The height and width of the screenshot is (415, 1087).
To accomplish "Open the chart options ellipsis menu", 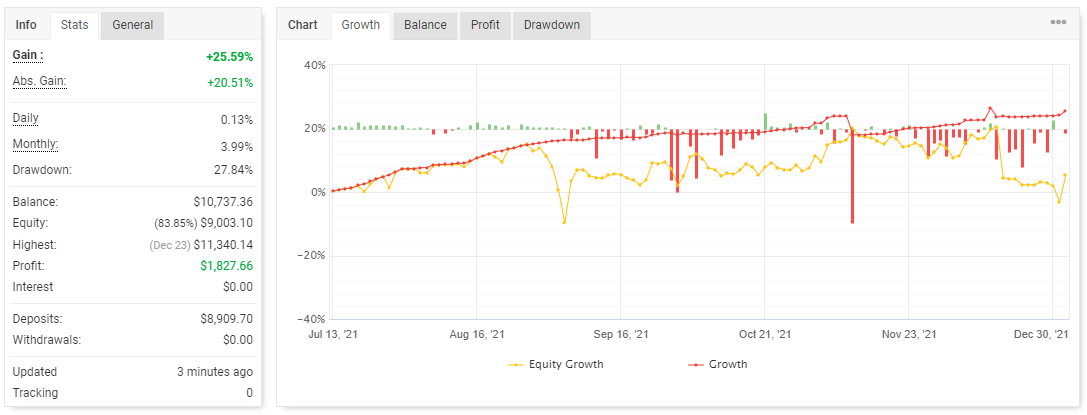I will (1058, 22).
